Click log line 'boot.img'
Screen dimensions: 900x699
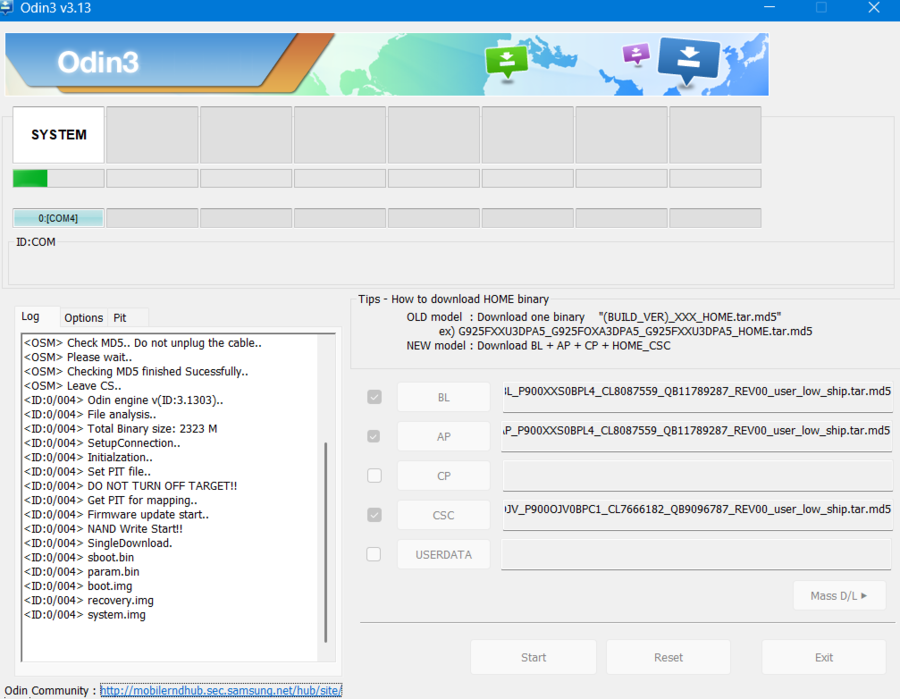pos(78,586)
